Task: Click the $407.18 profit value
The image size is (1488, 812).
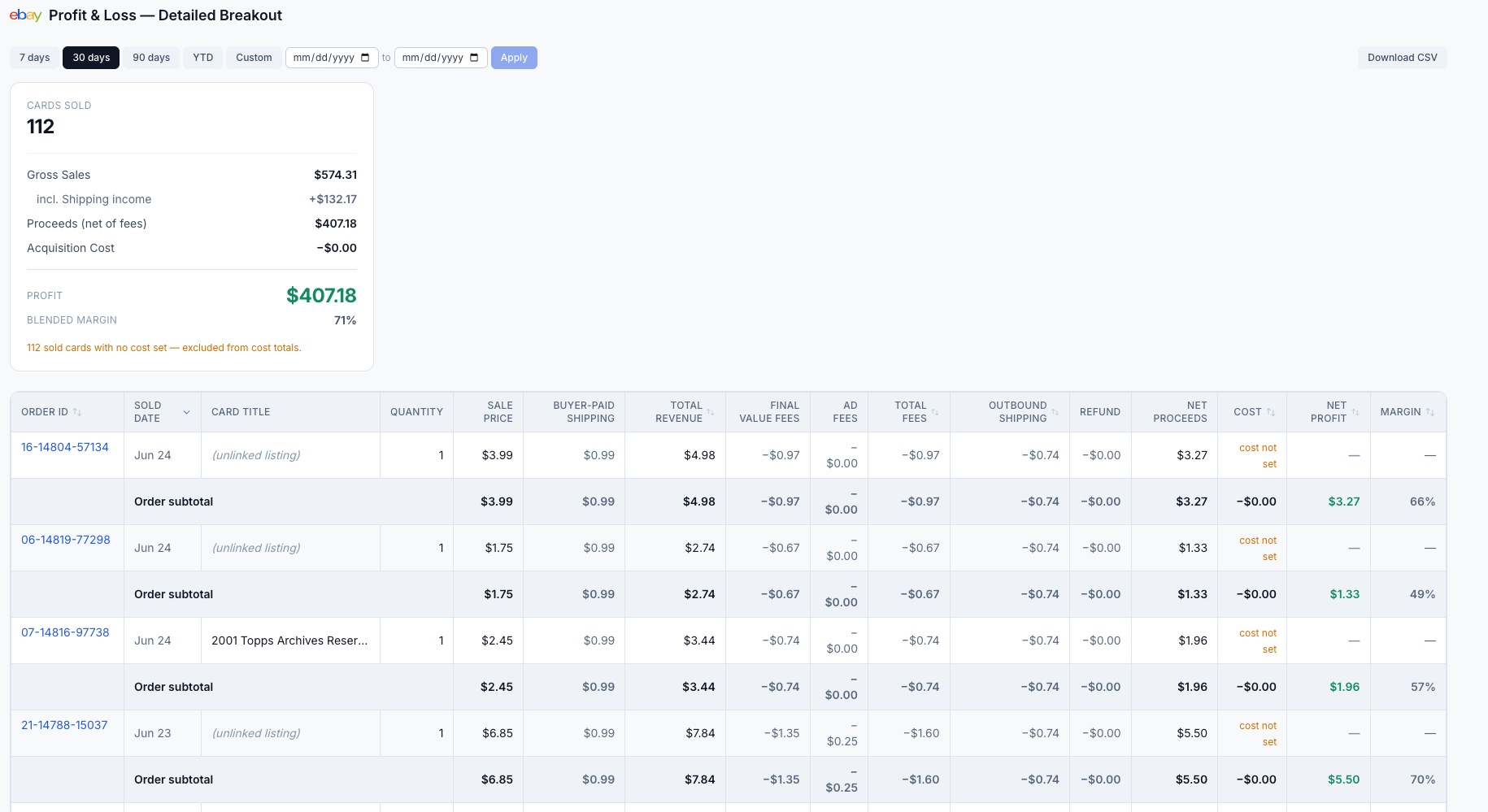Action: tap(321, 296)
